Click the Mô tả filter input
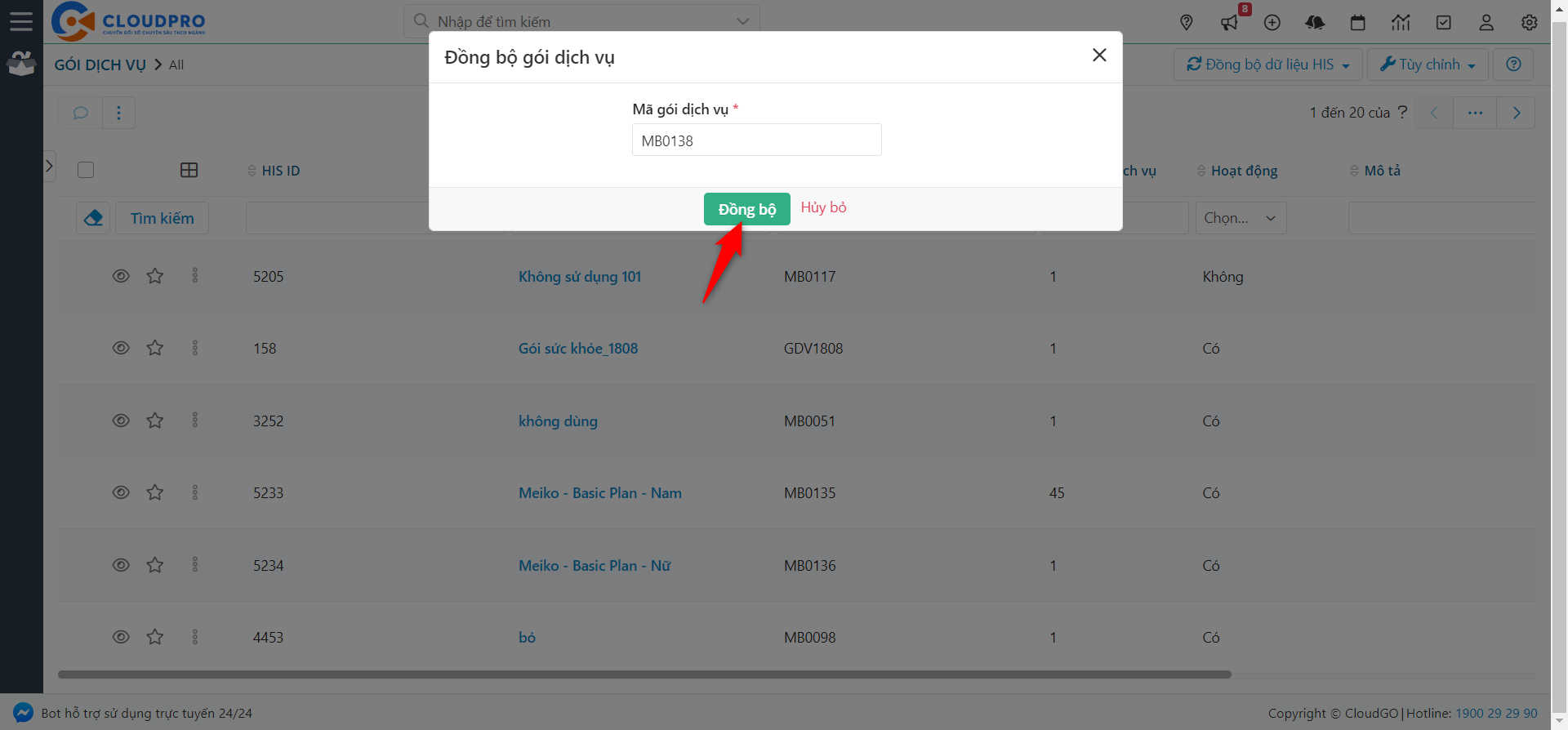 (1441, 218)
